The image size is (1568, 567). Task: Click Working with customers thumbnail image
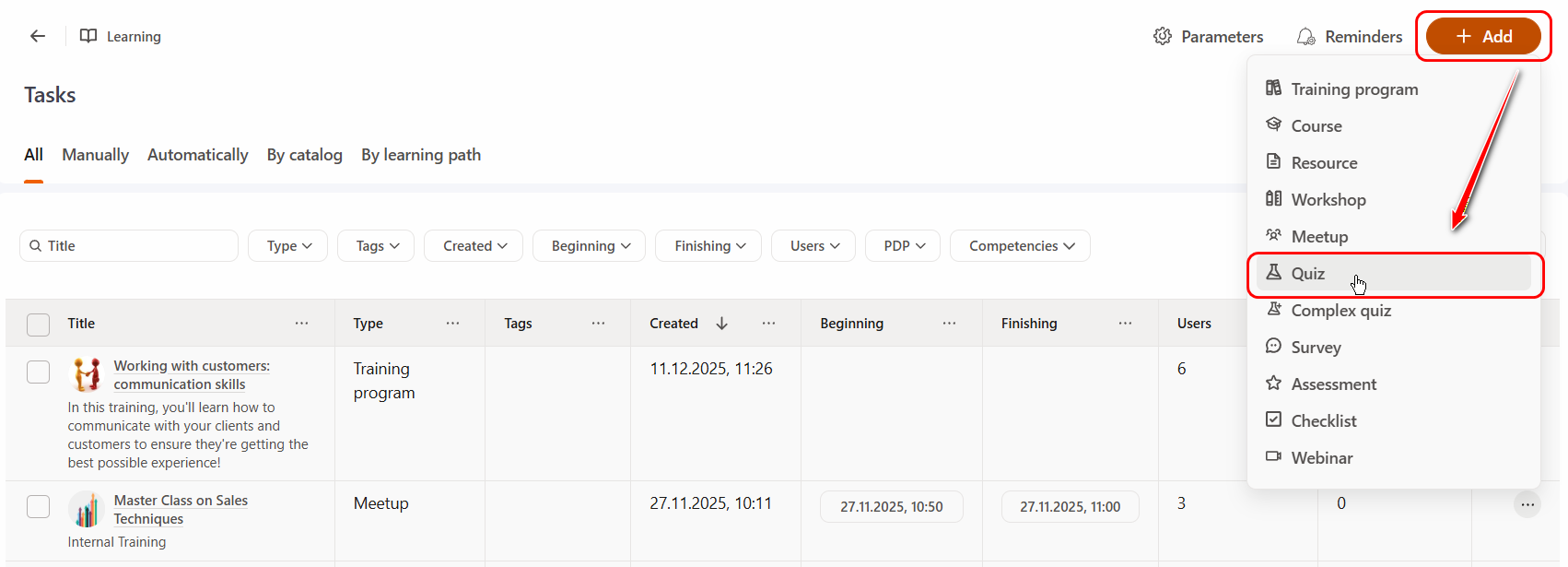tap(88, 374)
